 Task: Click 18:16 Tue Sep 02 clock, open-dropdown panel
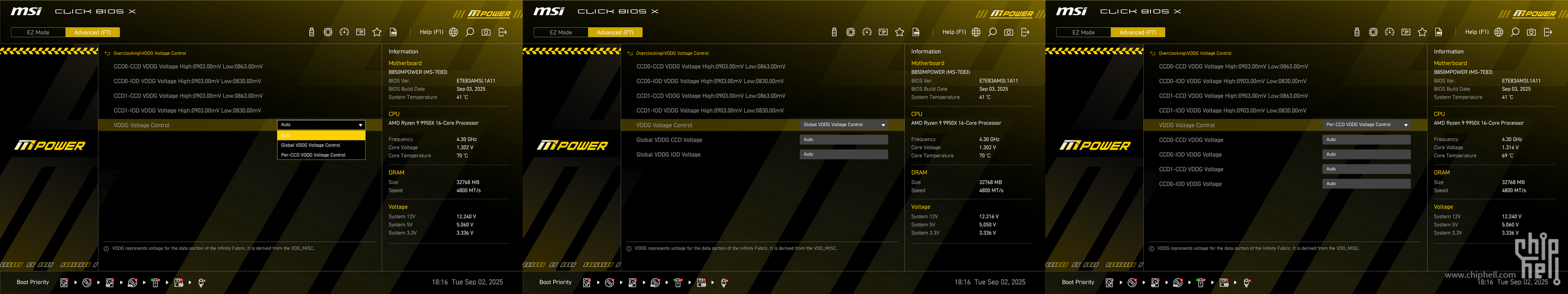[x=468, y=283]
